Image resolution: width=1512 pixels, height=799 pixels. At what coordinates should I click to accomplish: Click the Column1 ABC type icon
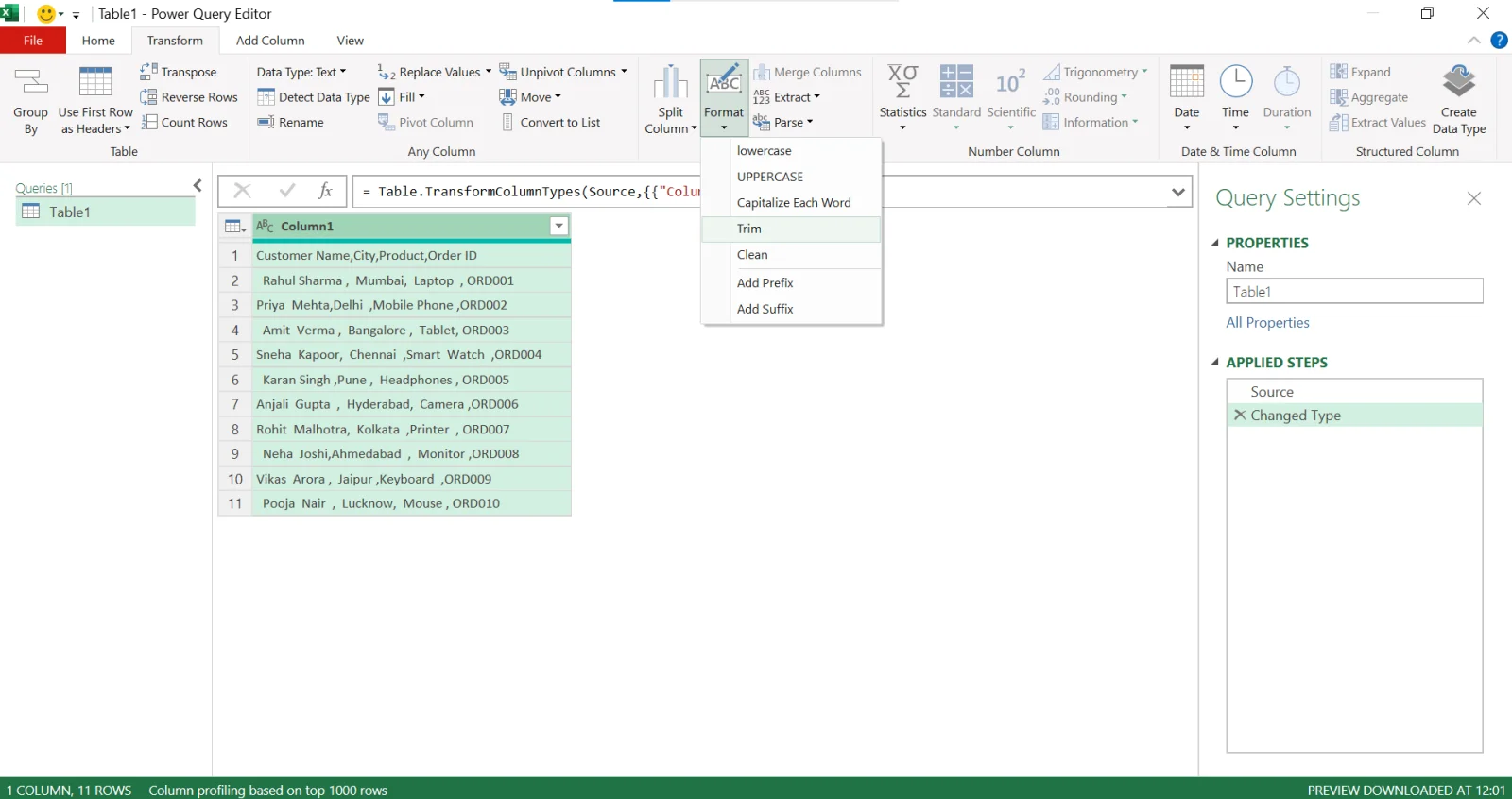(265, 226)
